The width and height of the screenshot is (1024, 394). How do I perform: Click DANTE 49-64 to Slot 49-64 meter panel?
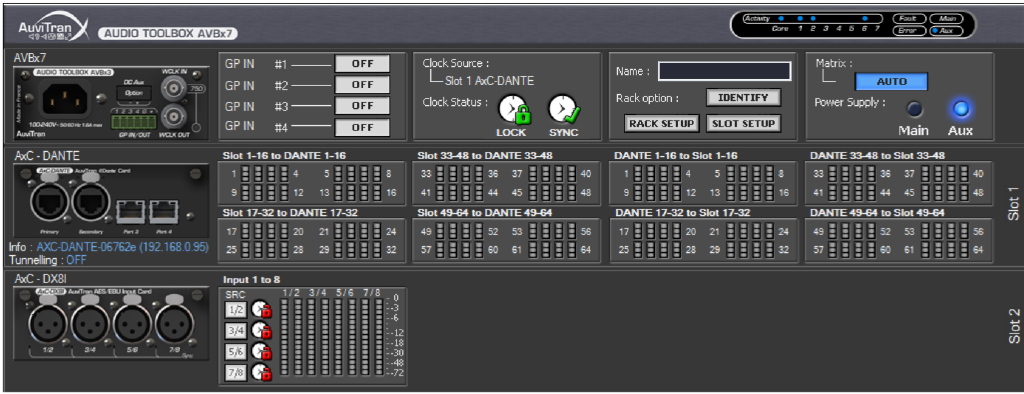tap(899, 241)
